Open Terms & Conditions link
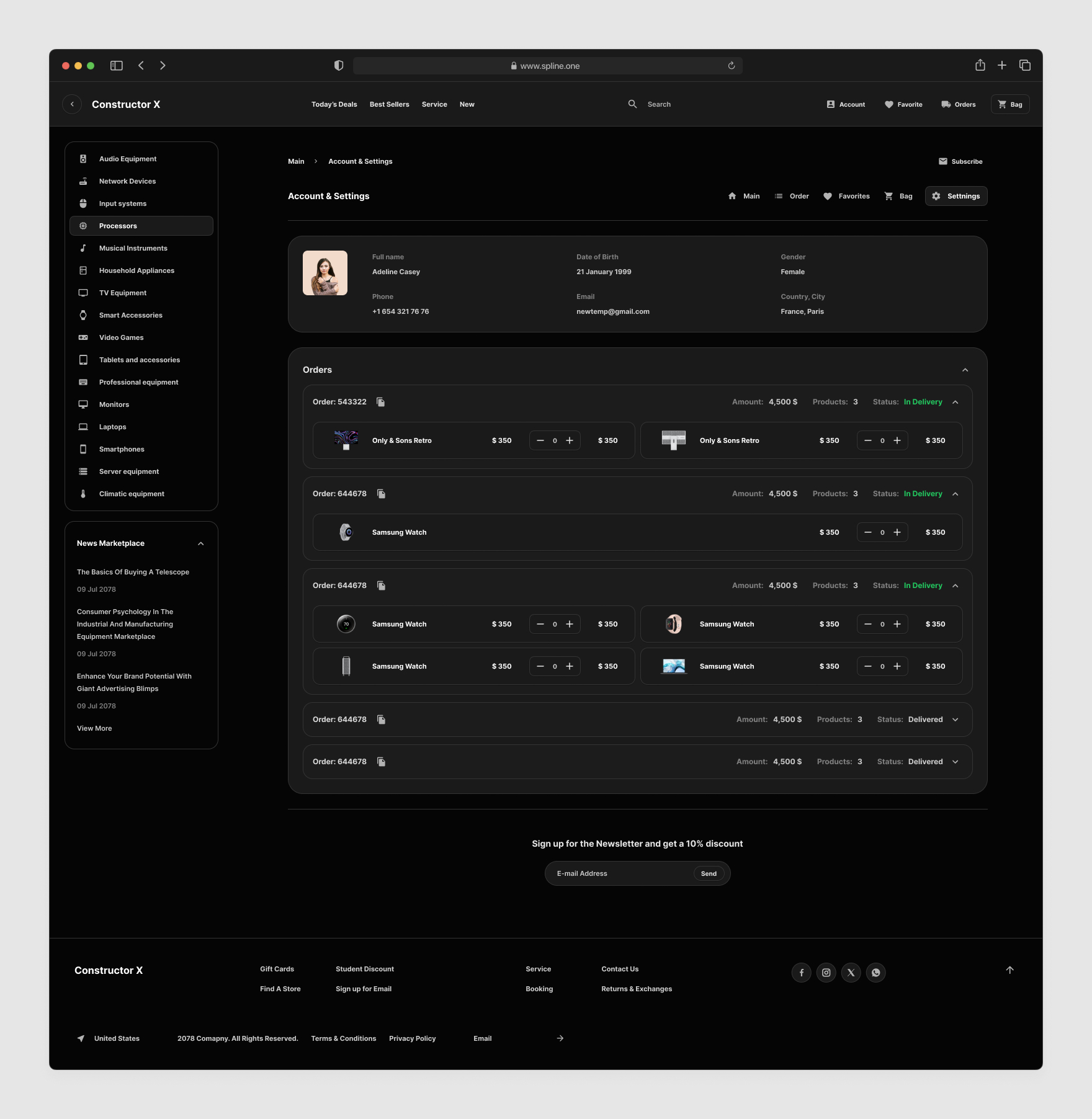This screenshot has width=1092, height=1119. pyautogui.click(x=344, y=1038)
